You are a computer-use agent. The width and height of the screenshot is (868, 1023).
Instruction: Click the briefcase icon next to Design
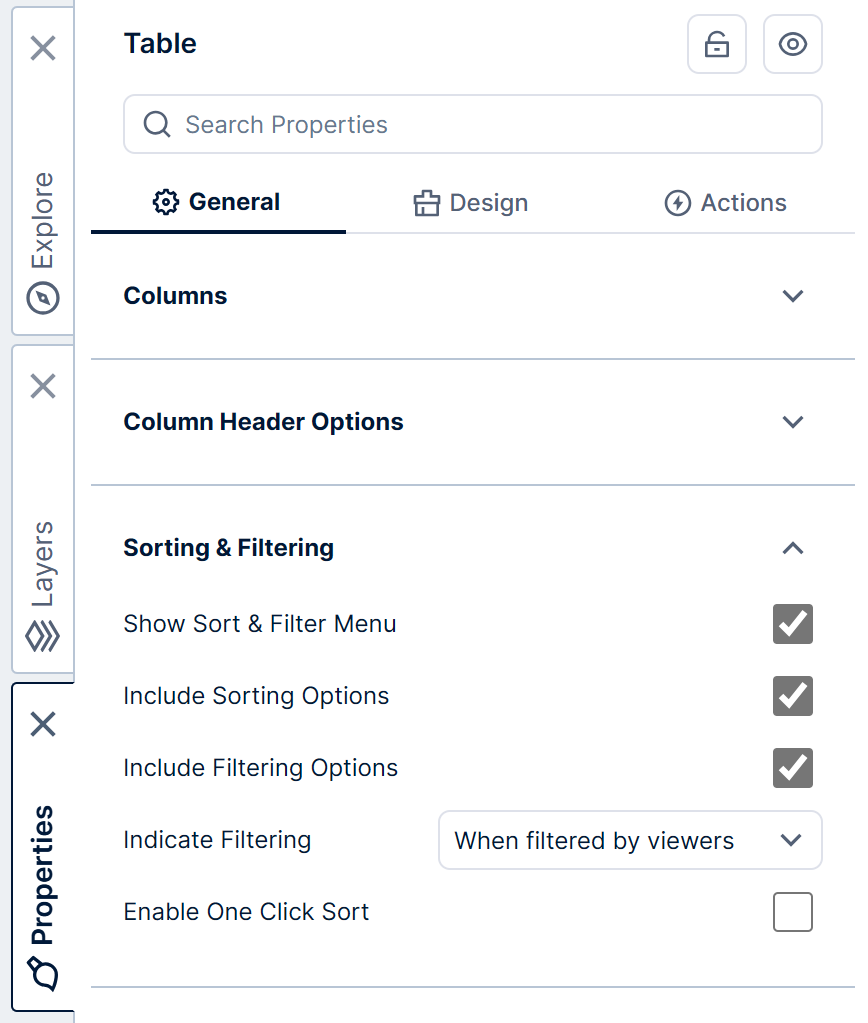tap(426, 202)
